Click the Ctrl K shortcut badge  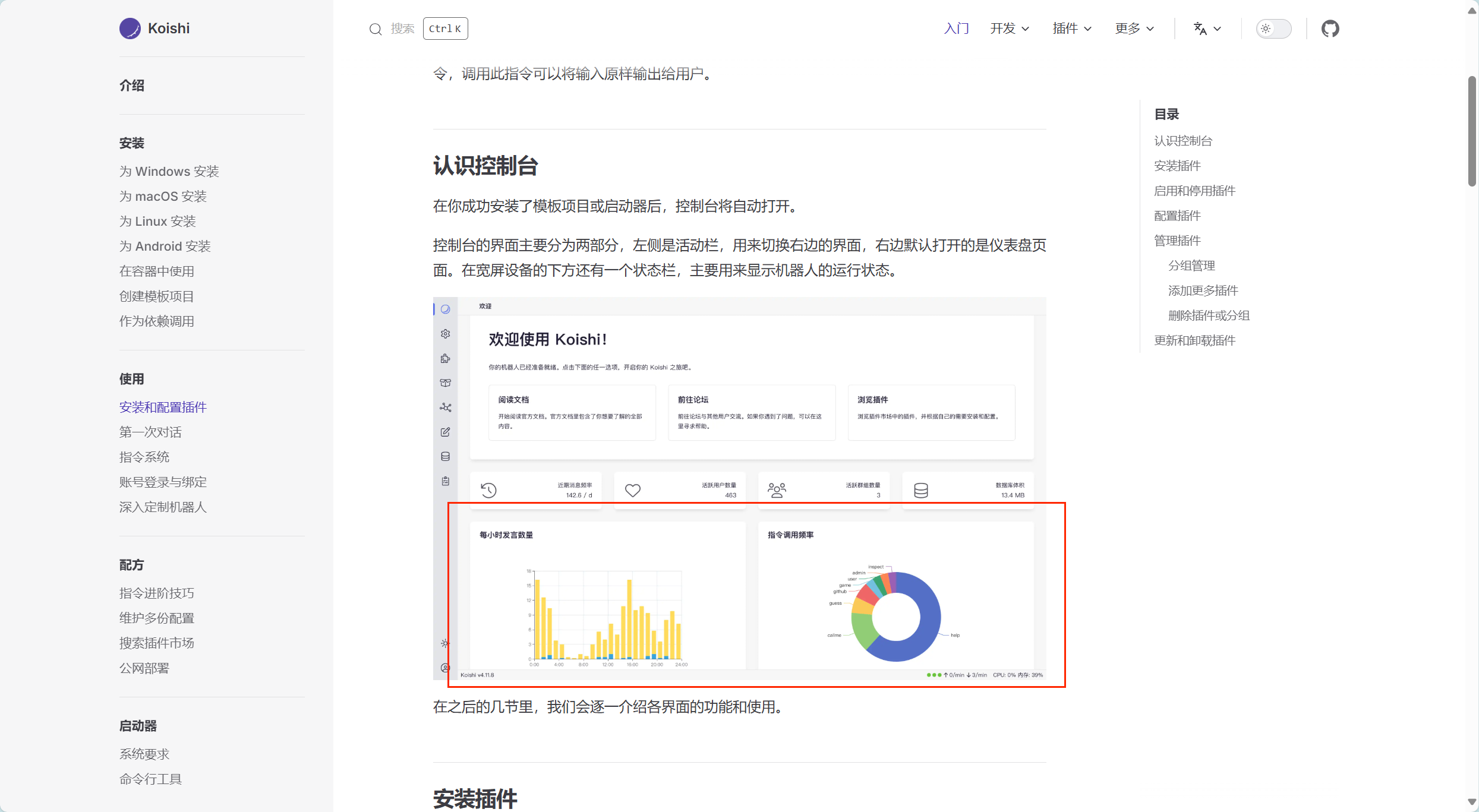445,29
